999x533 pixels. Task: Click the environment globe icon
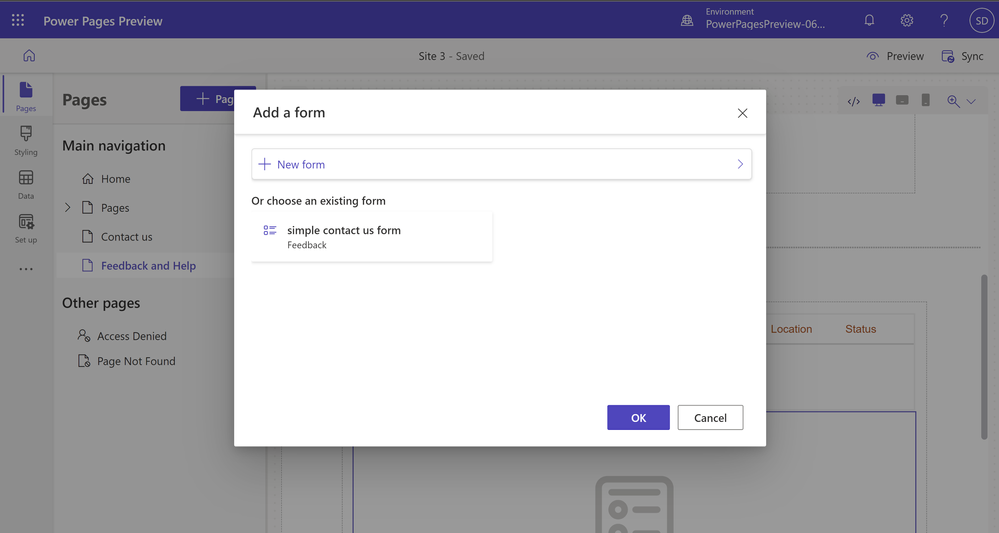click(687, 20)
